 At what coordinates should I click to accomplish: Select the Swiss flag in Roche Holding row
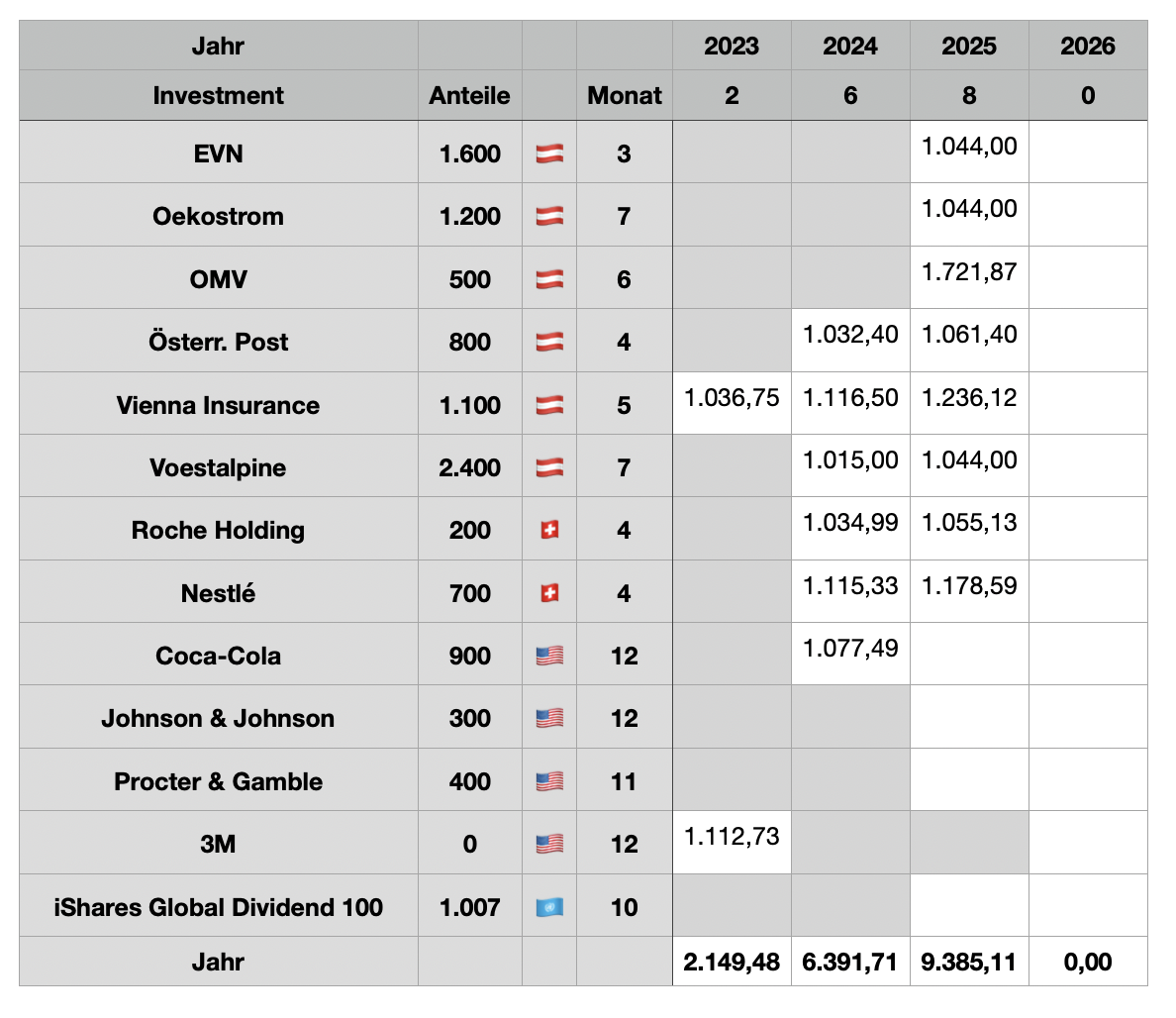point(549,530)
